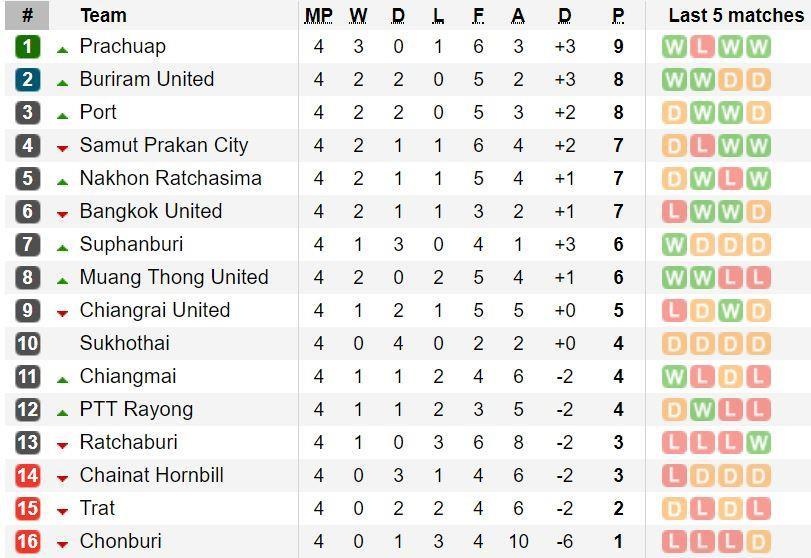Click Bangkok United's first L match result icon
This screenshot has height=558, width=811.
click(x=674, y=212)
